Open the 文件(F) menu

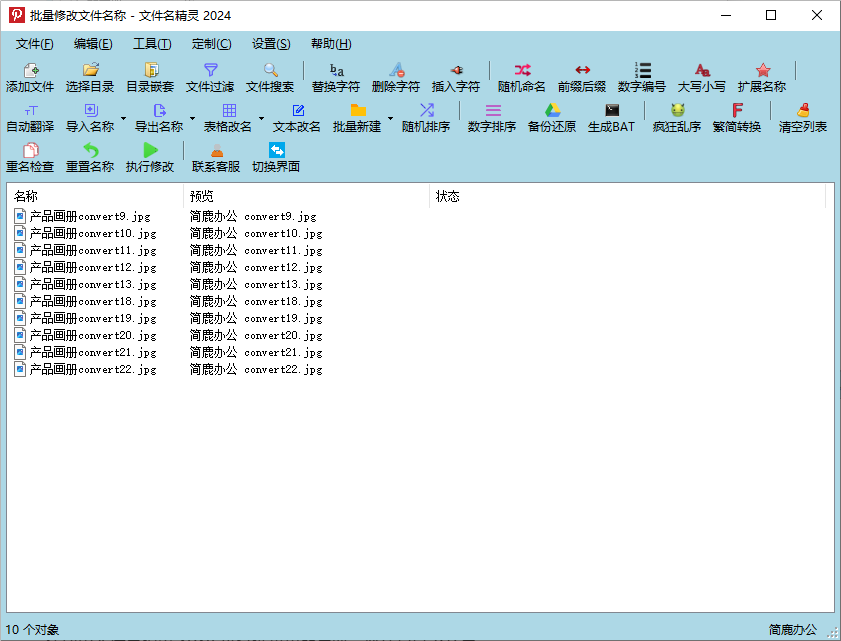[35, 44]
